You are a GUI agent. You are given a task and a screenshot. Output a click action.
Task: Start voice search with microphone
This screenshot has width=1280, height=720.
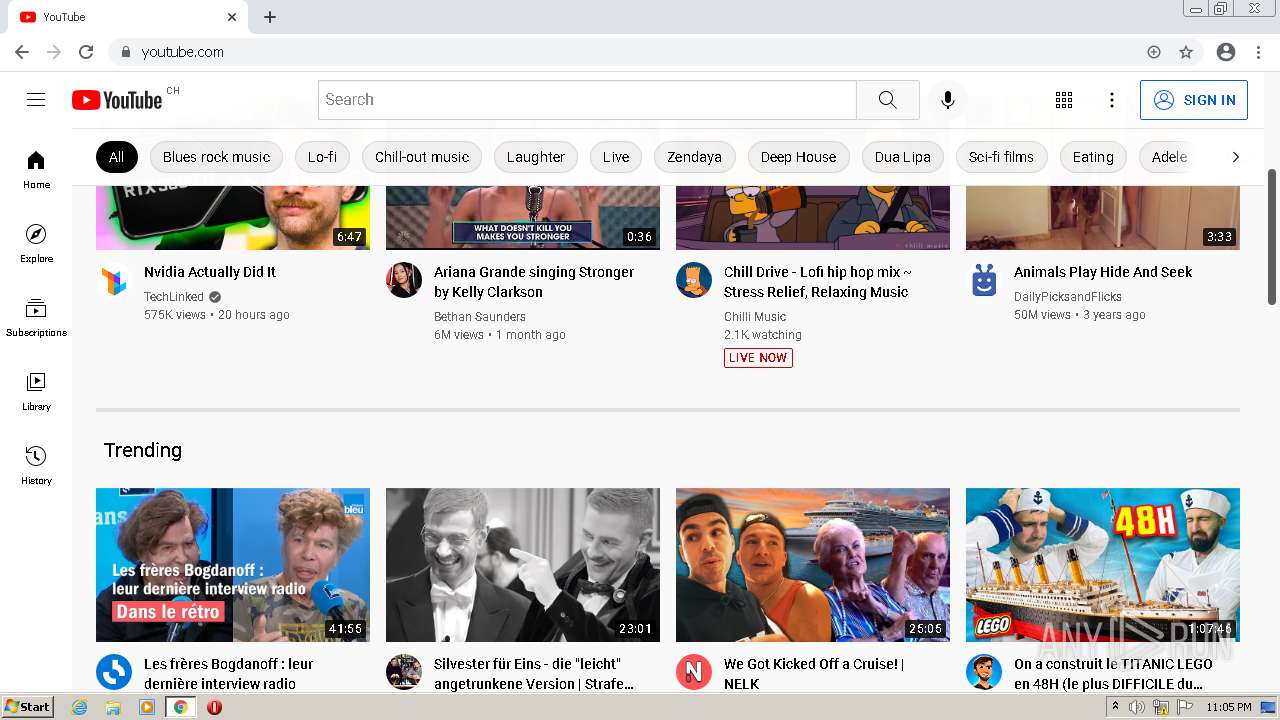(948, 100)
